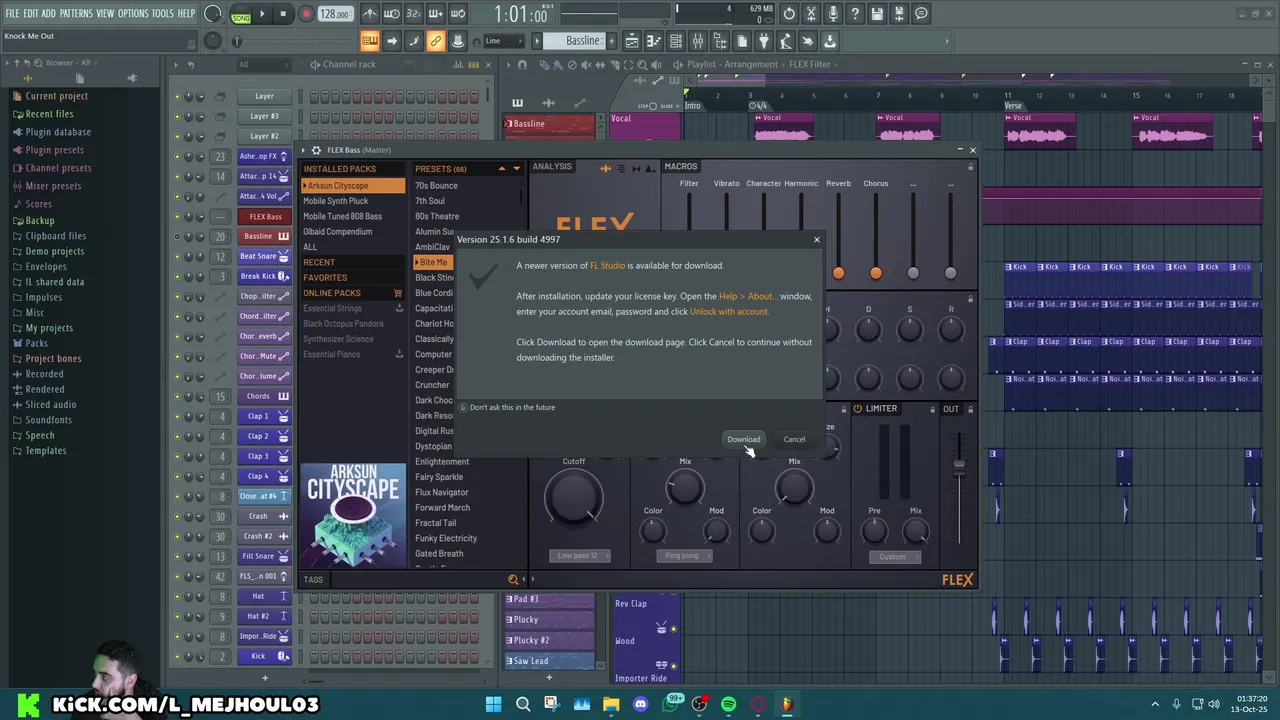The height and width of the screenshot is (720, 1280).
Task: Expand Soundfonts browser folder
Action: 48,420
